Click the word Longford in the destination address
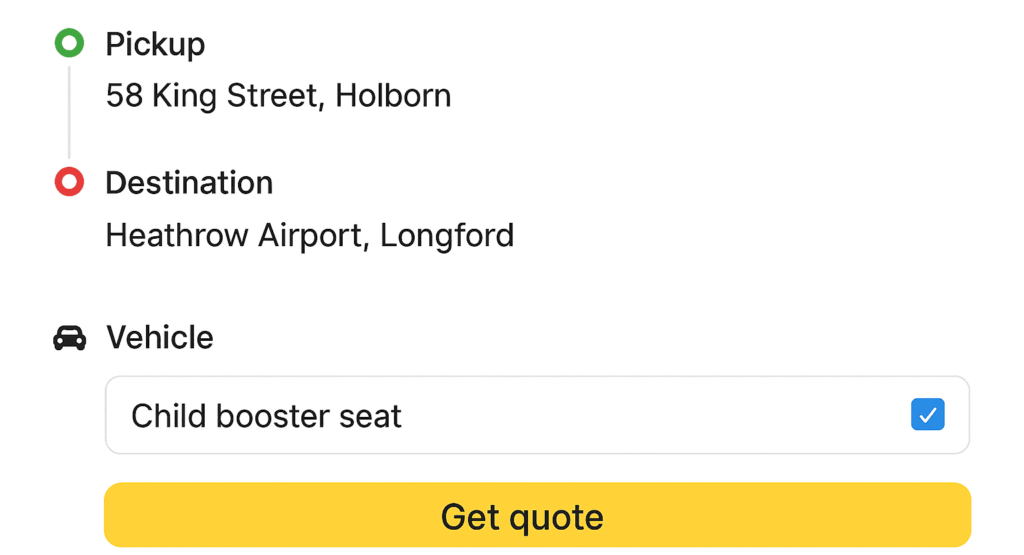 pos(447,236)
